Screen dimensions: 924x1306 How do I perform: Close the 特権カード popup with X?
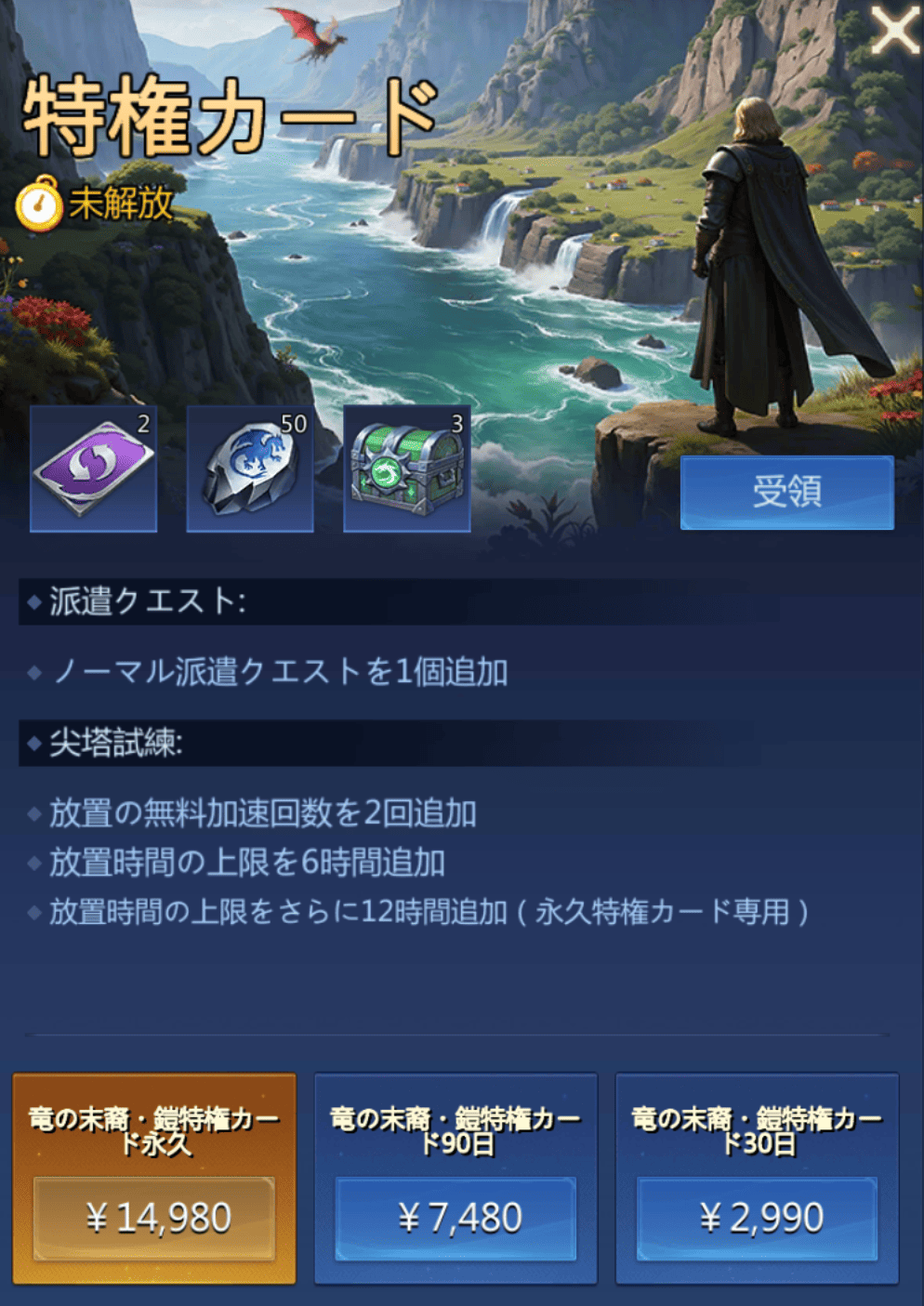[x=893, y=32]
